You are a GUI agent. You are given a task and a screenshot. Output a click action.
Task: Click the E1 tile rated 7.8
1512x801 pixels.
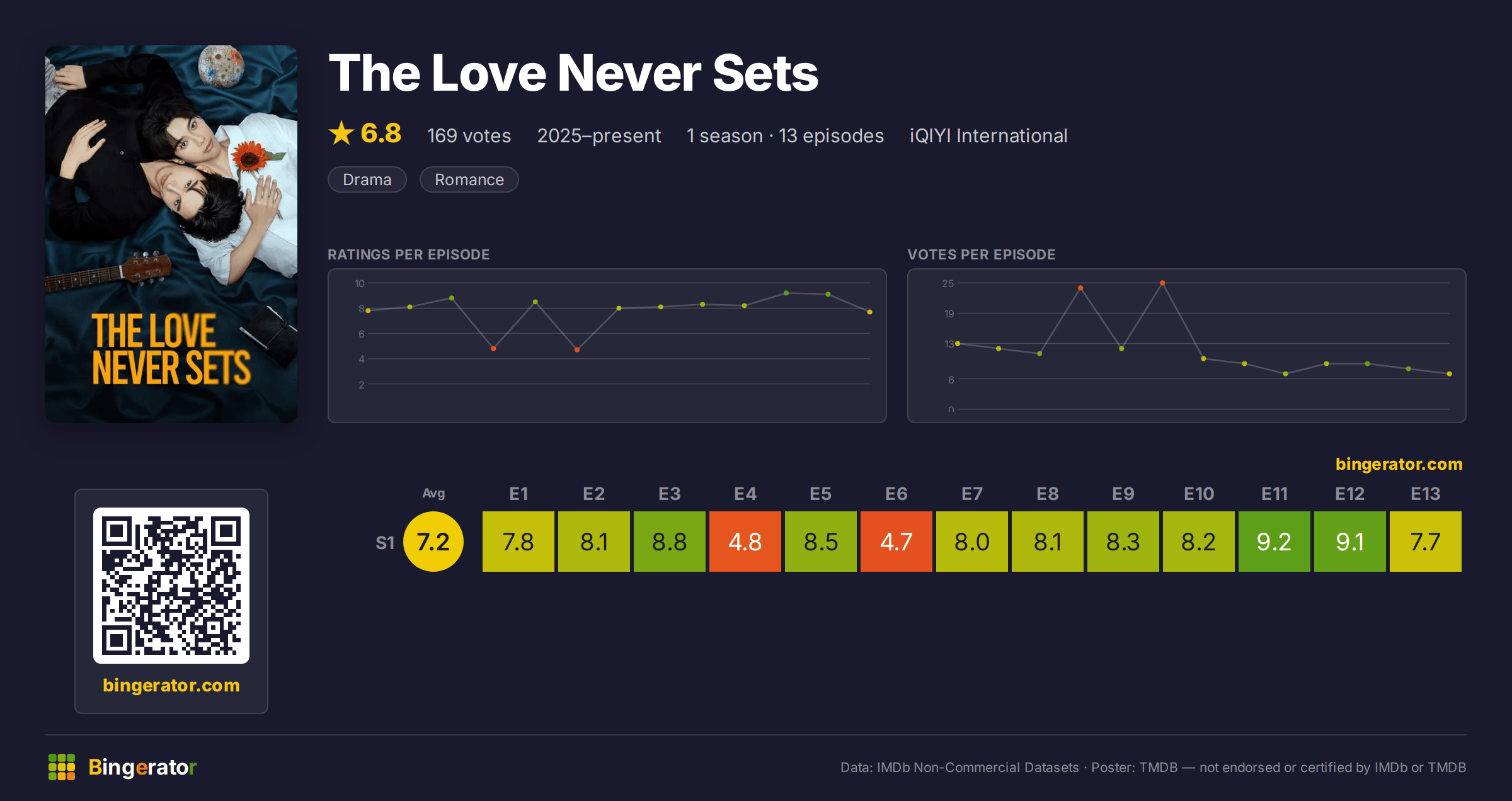tap(518, 542)
